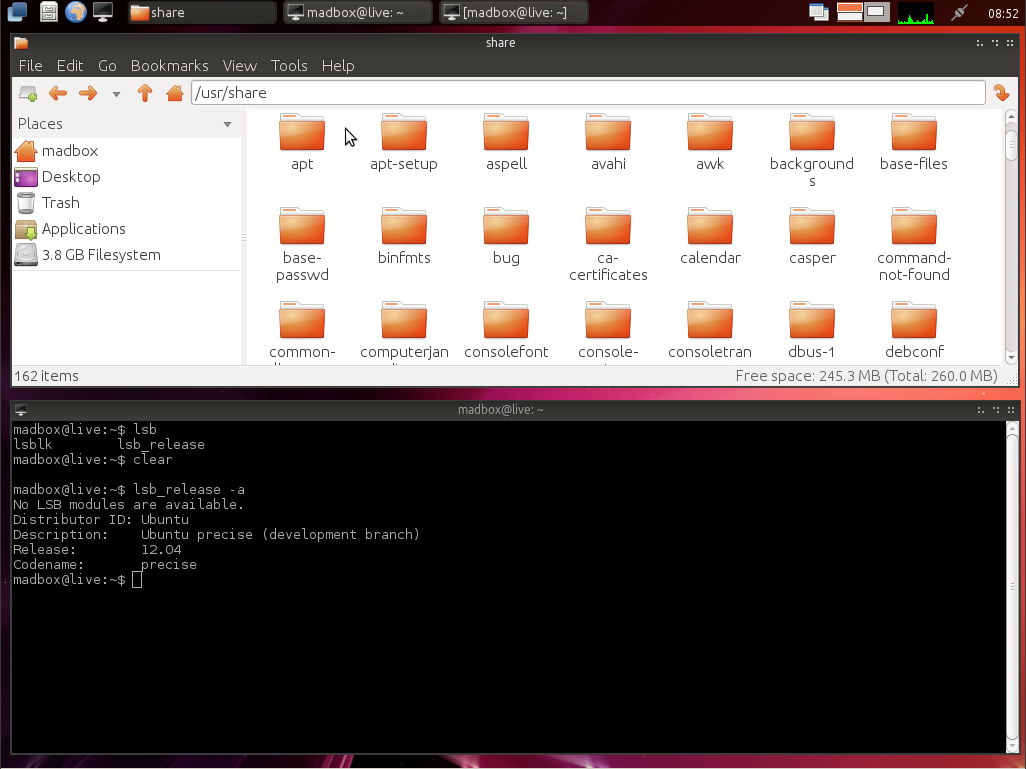1026x769 pixels.
Task: Open the Help menu
Action: pos(338,65)
